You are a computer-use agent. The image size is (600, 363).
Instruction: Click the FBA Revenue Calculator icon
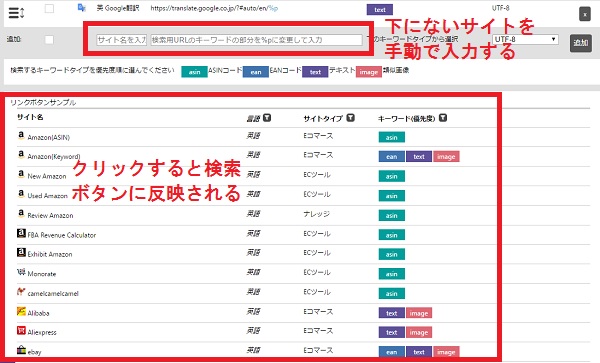(21, 233)
